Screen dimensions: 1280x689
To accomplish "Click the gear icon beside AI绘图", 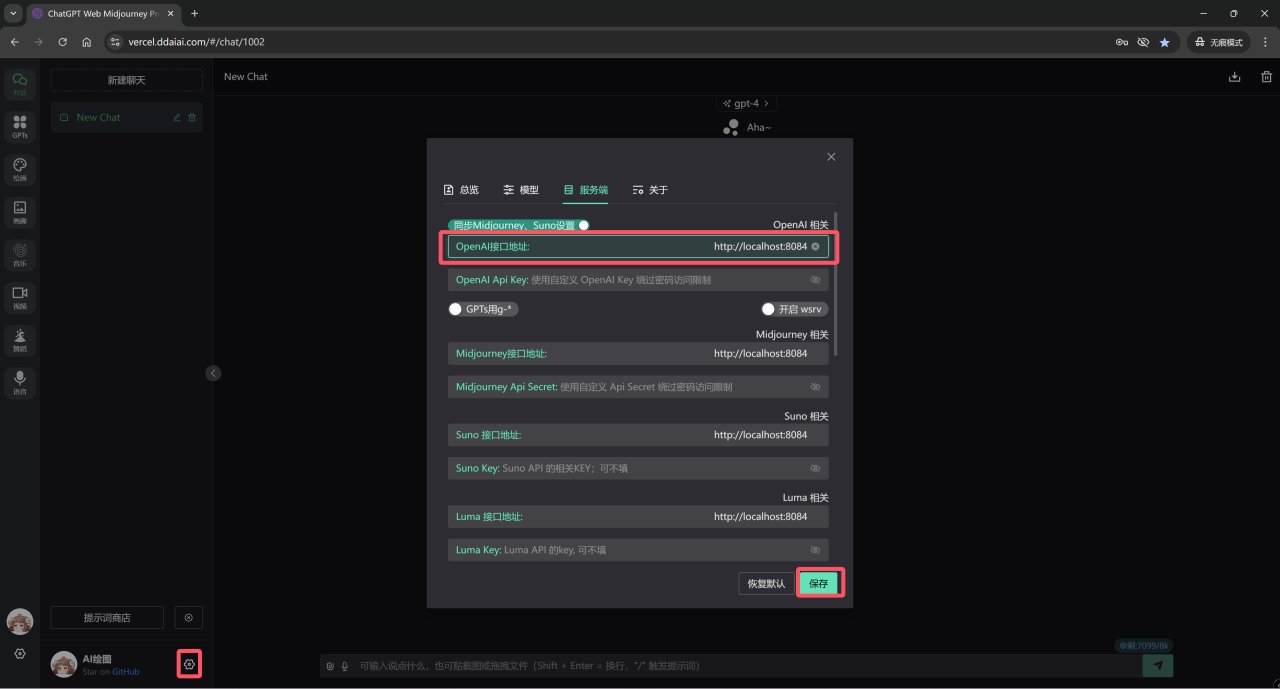I will click(189, 664).
